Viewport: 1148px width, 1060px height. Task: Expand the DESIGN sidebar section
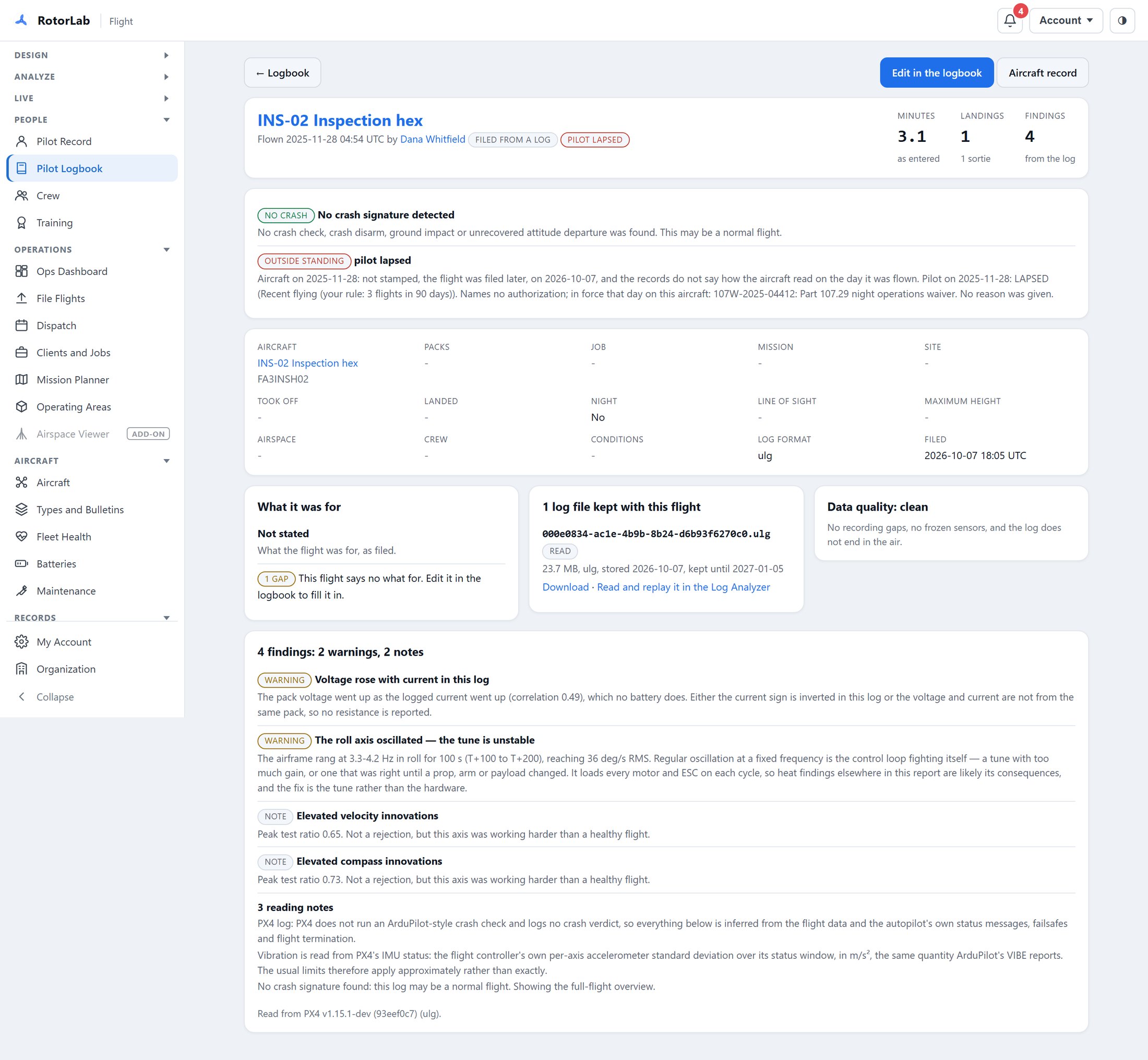(92, 55)
